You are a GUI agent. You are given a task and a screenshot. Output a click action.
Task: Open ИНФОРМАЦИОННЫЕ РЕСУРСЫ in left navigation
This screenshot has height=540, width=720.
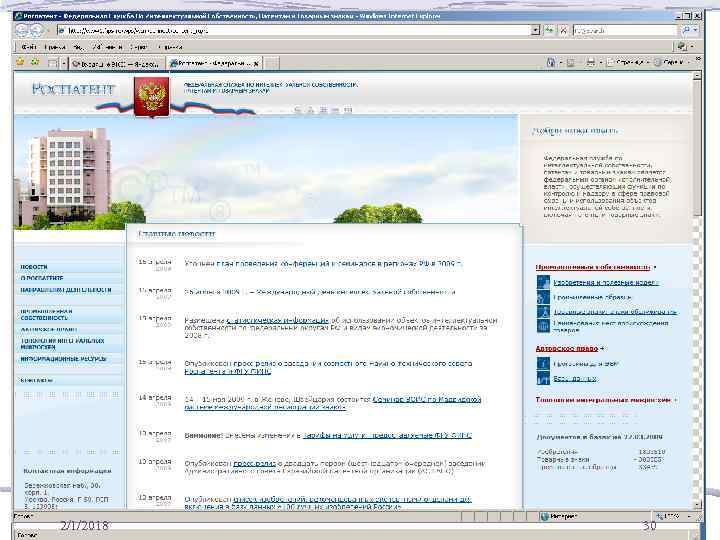click(63, 359)
